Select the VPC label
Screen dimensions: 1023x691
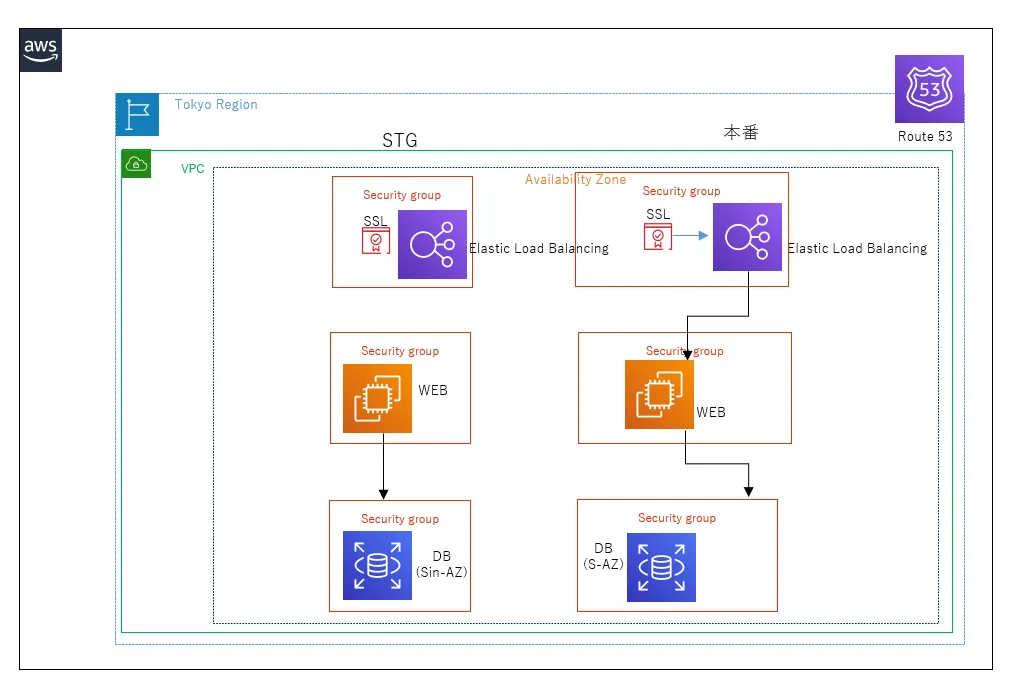click(x=192, y=168)
